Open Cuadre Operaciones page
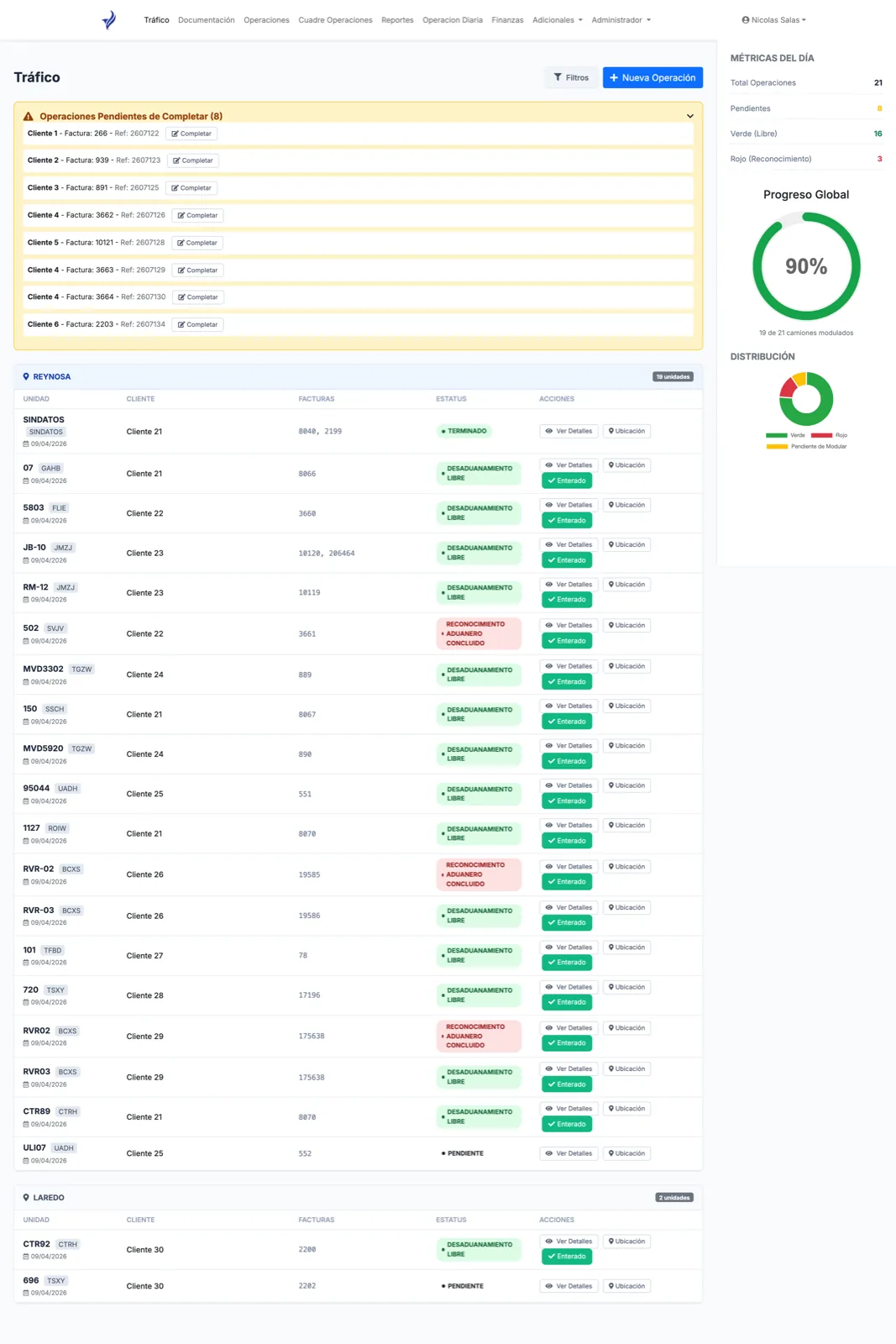 (335, 20)
